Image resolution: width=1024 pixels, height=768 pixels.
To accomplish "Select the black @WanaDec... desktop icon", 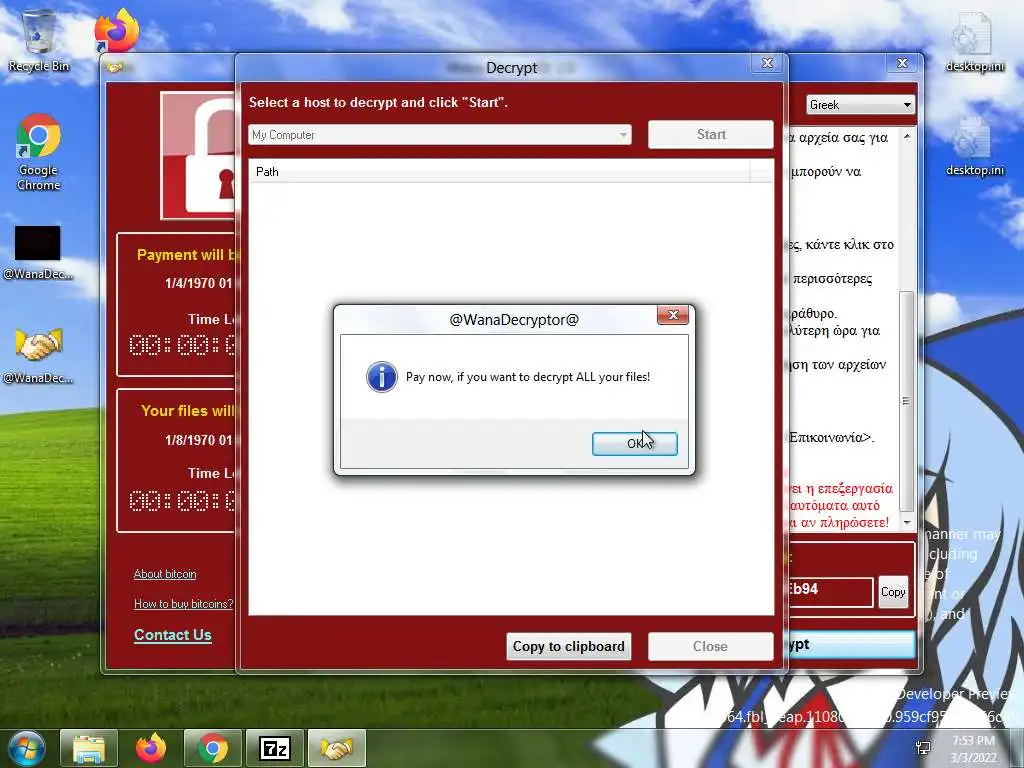I will (37, 252).
